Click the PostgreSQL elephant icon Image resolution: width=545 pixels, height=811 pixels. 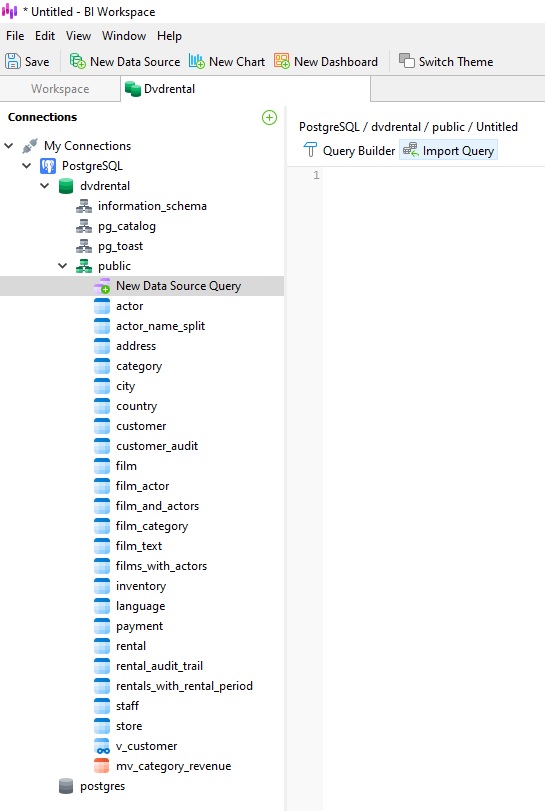coord(48,166)
